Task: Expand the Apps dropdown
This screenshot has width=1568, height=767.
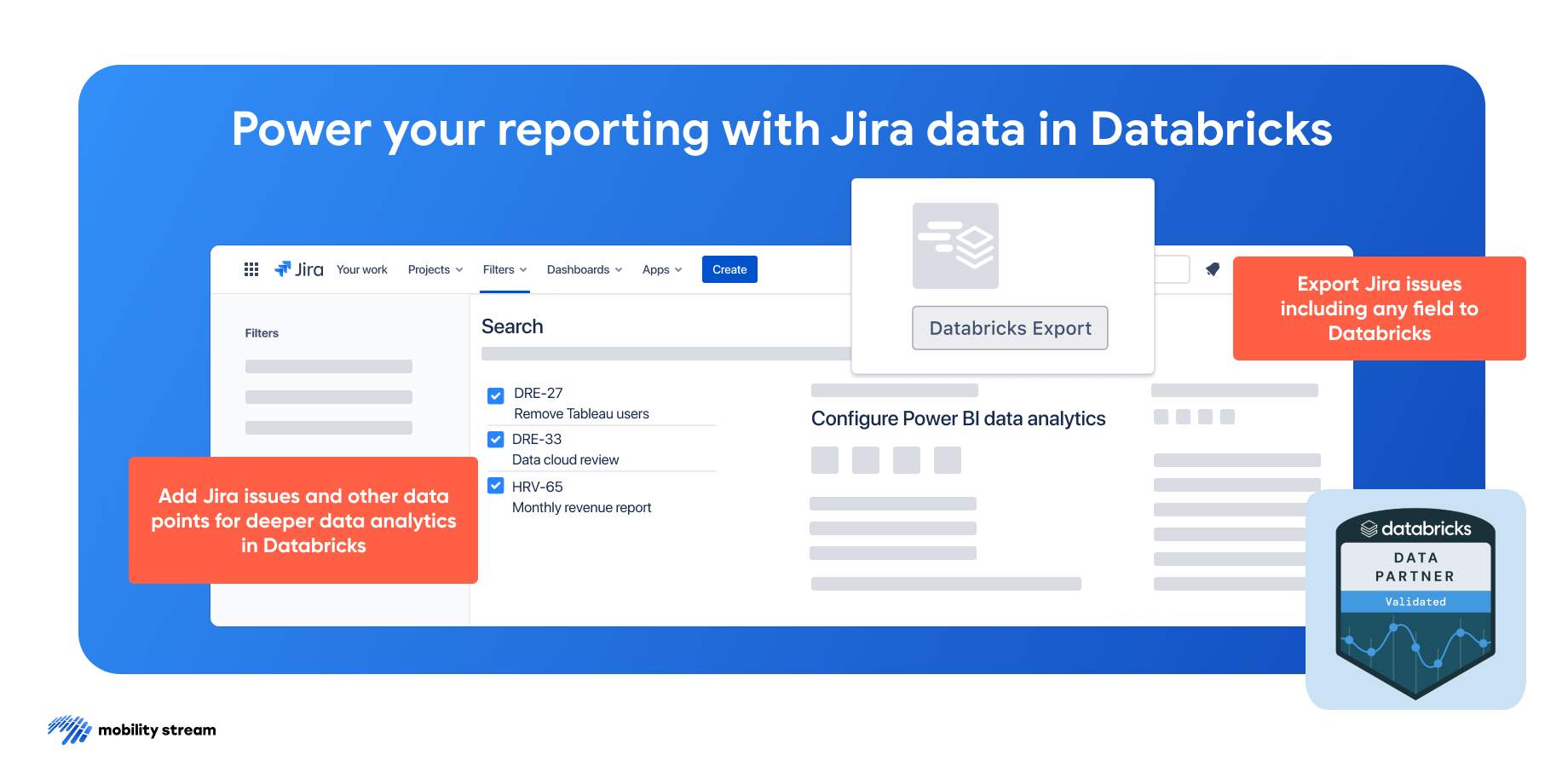Action: [x=661, y=269]
